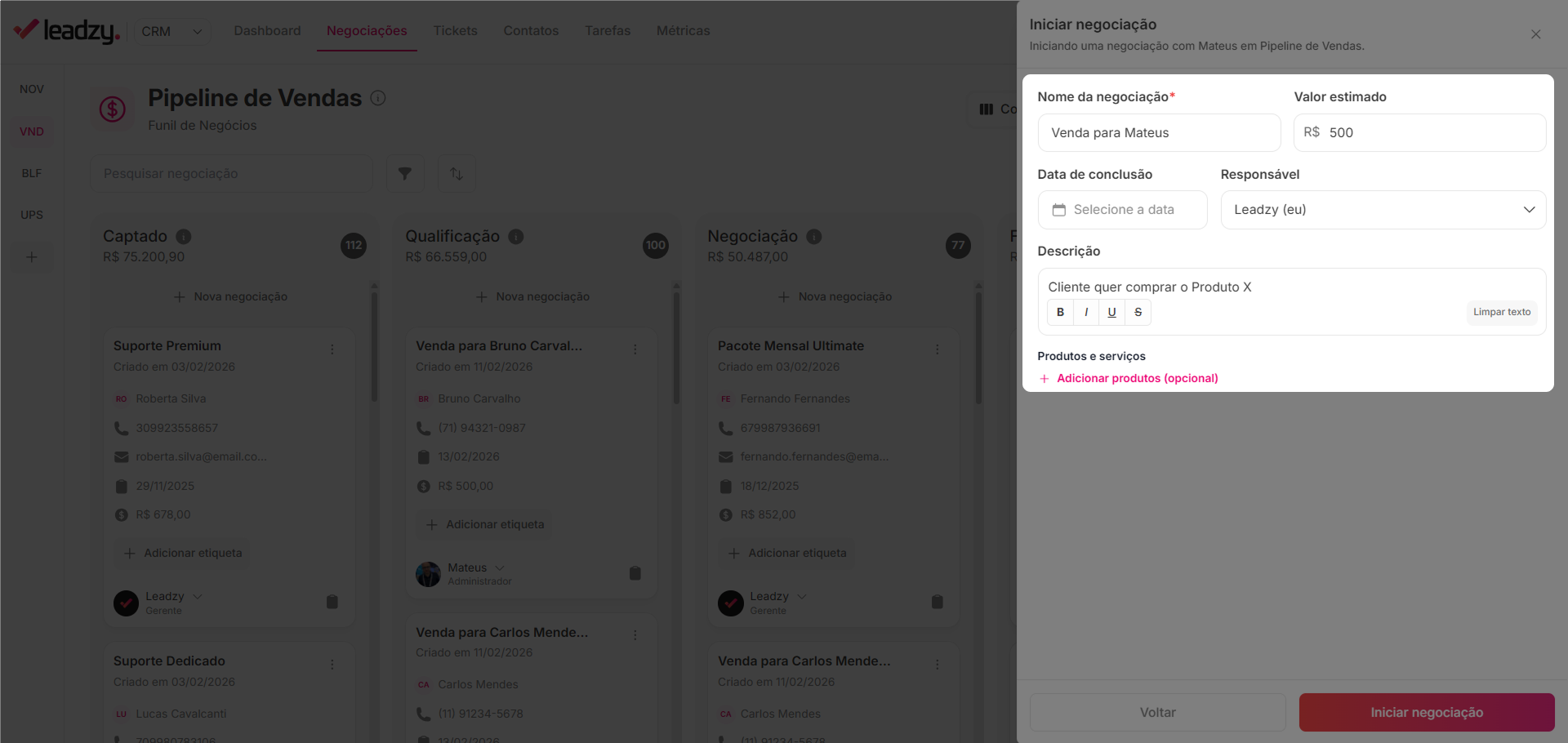Select the NOV pipeline in sidebar
The image size is (1568, 743).
[32, 89]
